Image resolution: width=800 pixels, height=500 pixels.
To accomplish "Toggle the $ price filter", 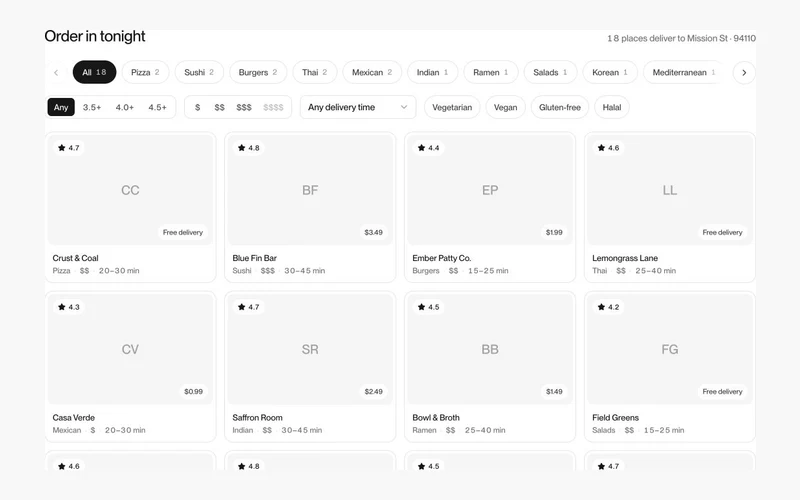I will pyautogui.click(x=197, y=107).
